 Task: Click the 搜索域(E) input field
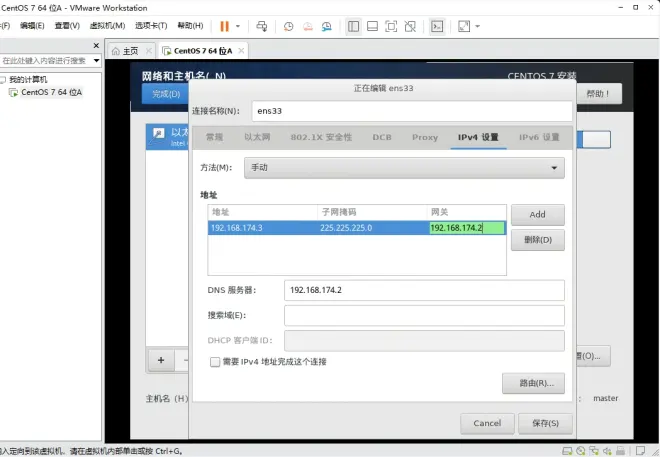(x=424, y=316)
